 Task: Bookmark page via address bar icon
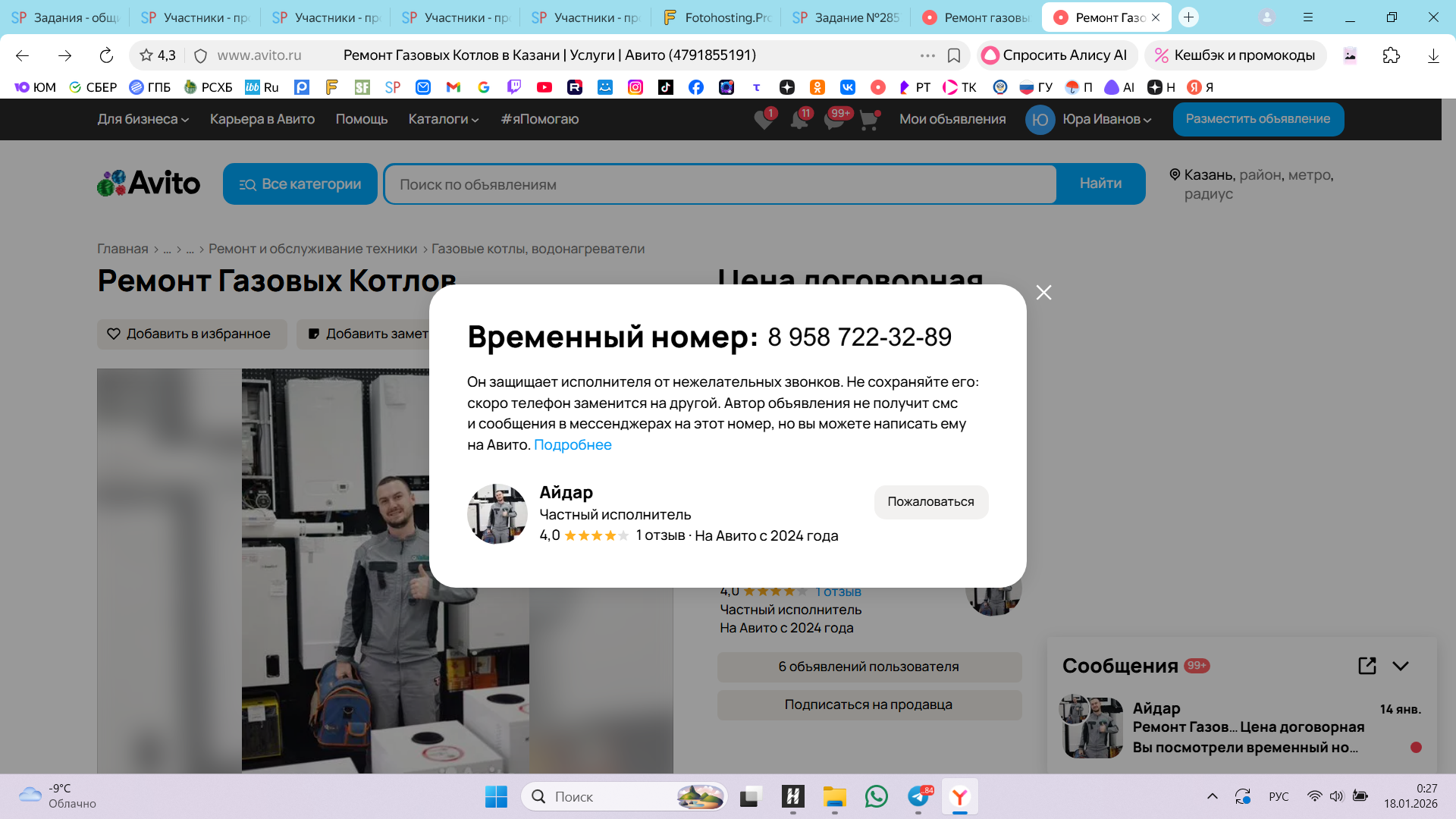pyautogui.click(x=954, y=55)
